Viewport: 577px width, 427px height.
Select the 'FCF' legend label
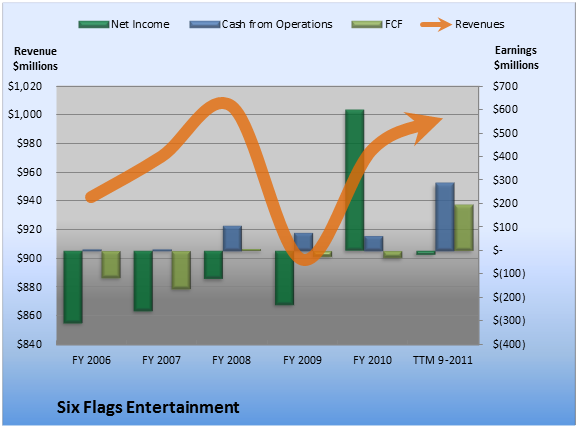pos(393,24)
